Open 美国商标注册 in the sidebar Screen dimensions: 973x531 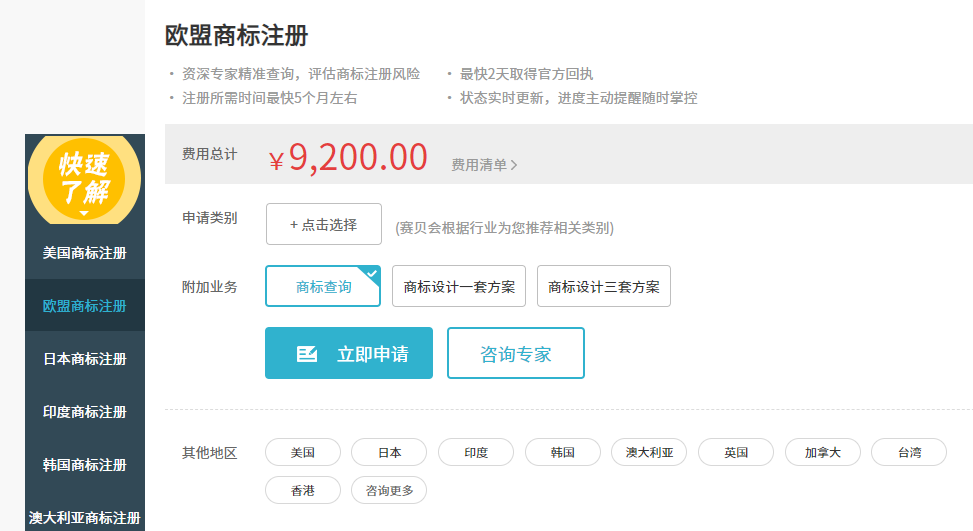click(x=85, y=253)
